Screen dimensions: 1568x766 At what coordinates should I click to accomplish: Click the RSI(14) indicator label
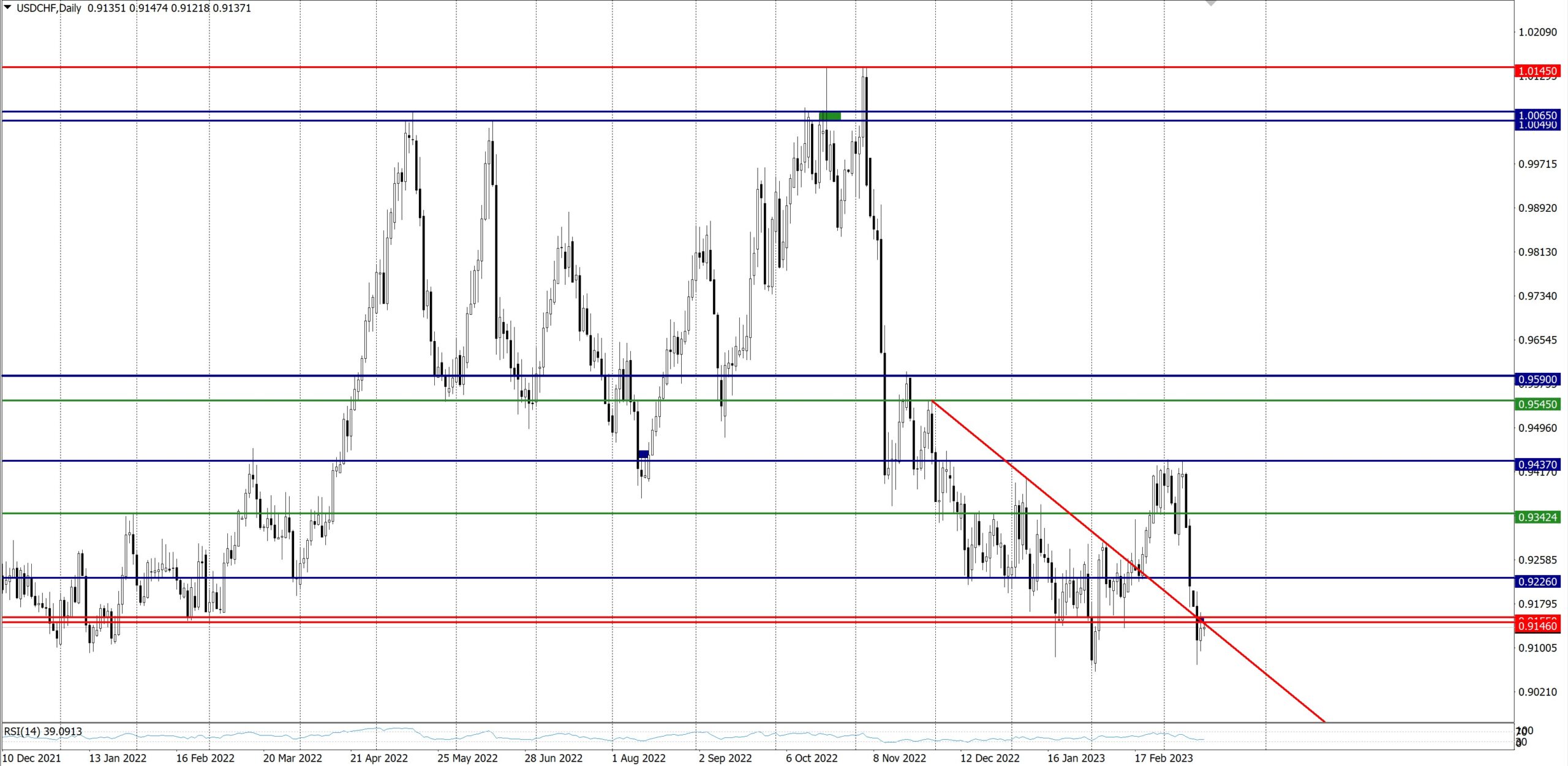pos(43,731)
